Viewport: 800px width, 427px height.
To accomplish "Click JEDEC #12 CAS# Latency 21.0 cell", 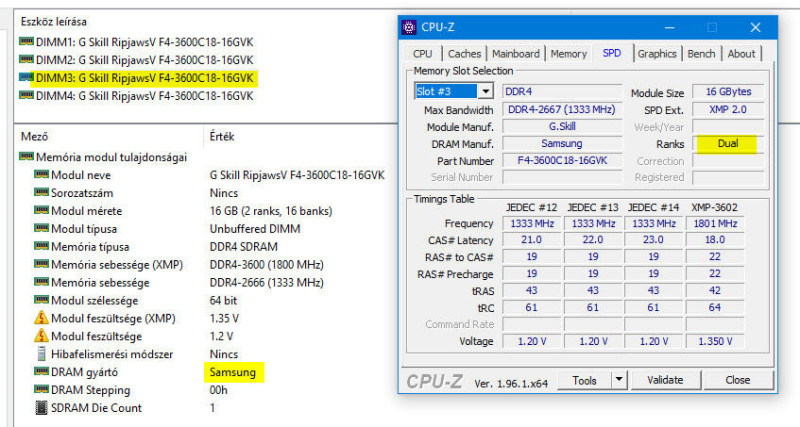I will [x=532, y=240].
